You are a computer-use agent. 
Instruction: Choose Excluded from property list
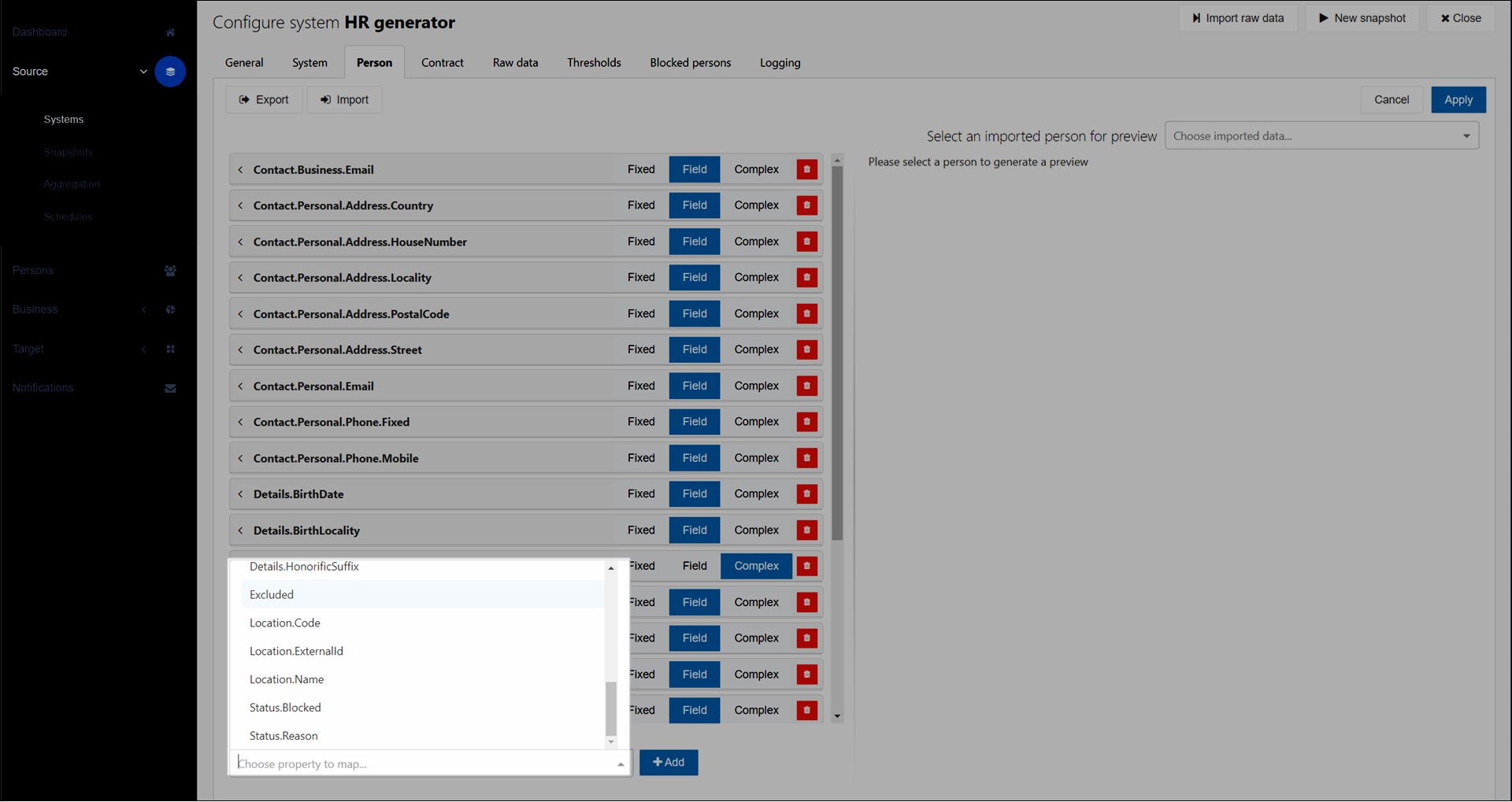tap(423, 595)
